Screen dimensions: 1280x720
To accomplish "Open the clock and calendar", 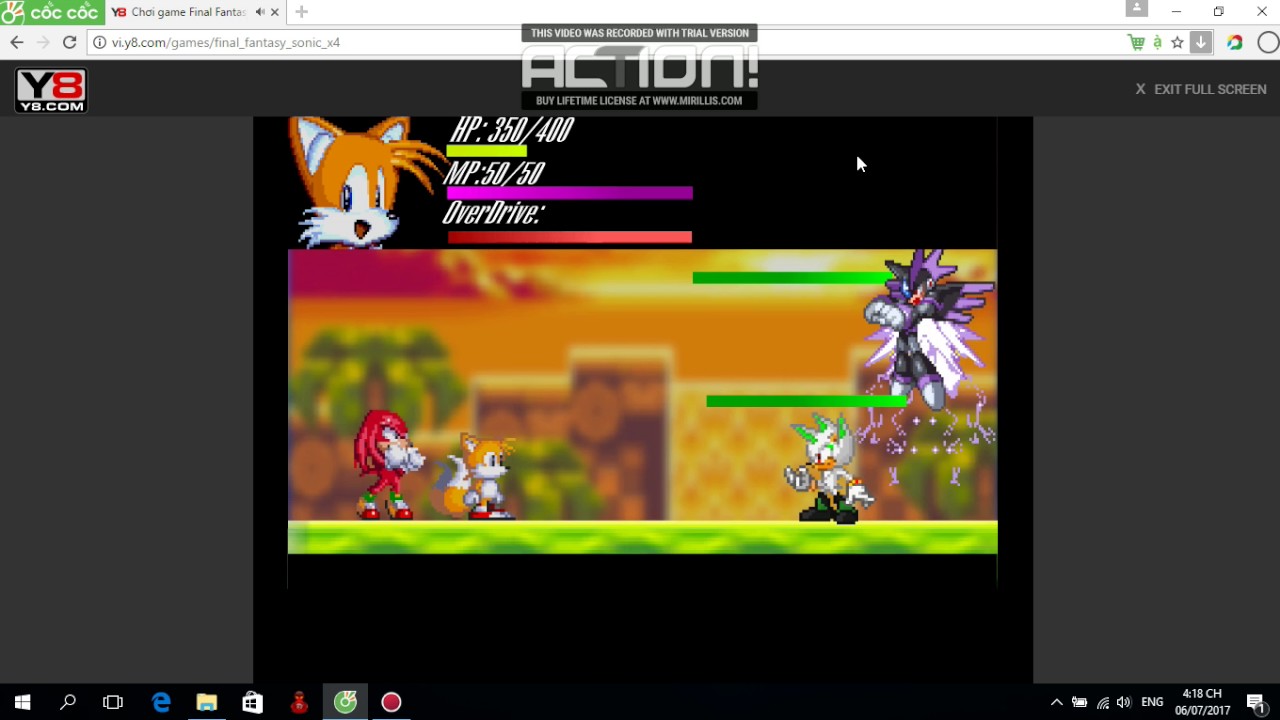I will coord(1202,702).
